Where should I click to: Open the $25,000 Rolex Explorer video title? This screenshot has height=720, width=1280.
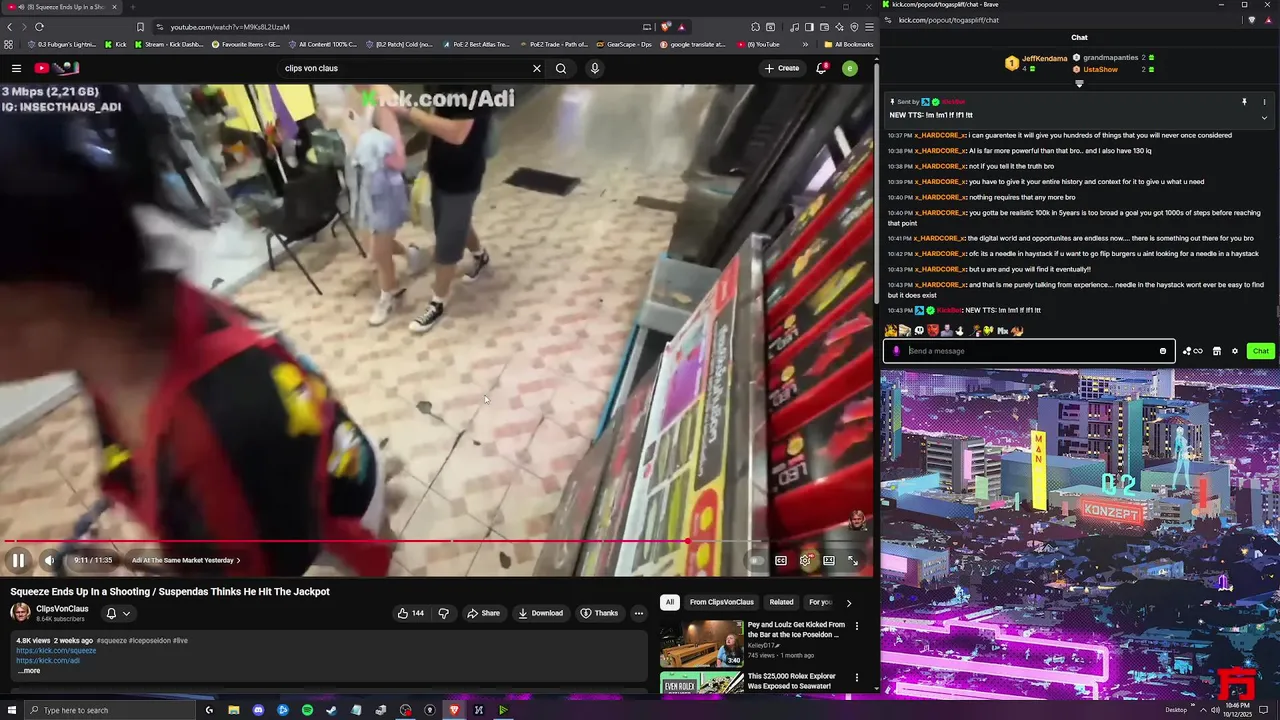click(794, 680)
